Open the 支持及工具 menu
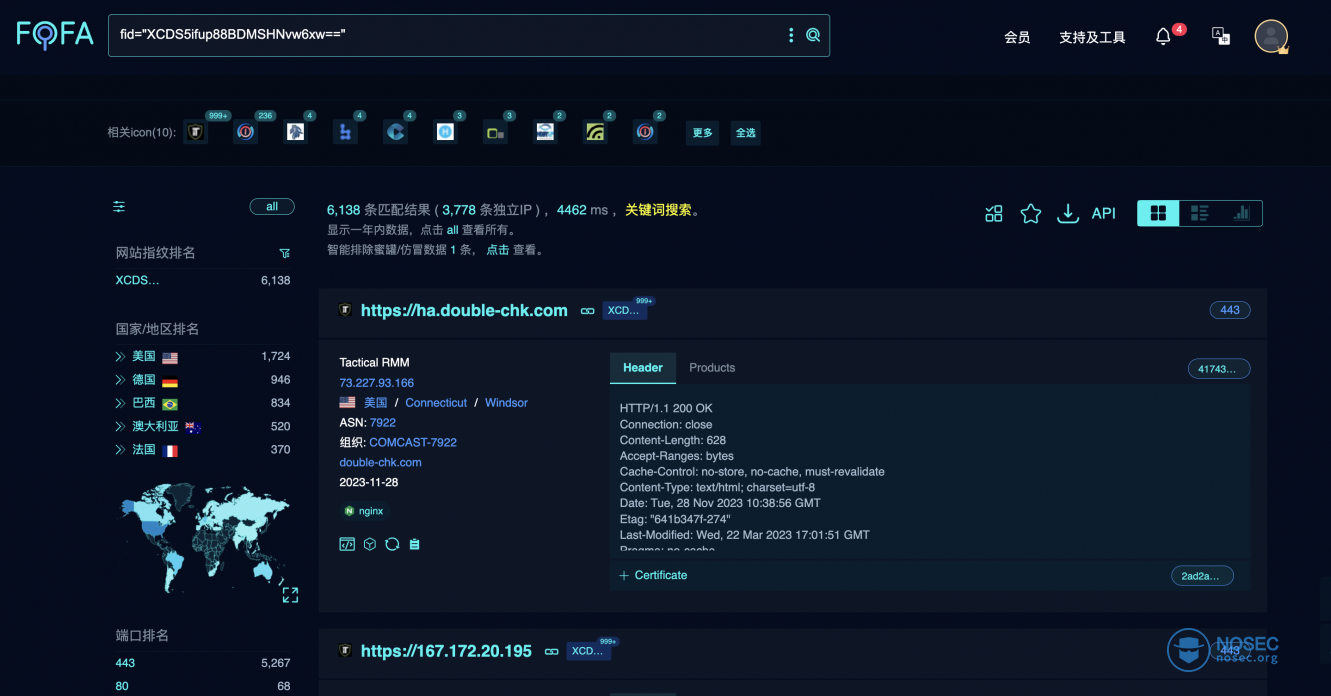Screen dimensions: 1331x696 pyautogui.click(x=1092, y=37)
